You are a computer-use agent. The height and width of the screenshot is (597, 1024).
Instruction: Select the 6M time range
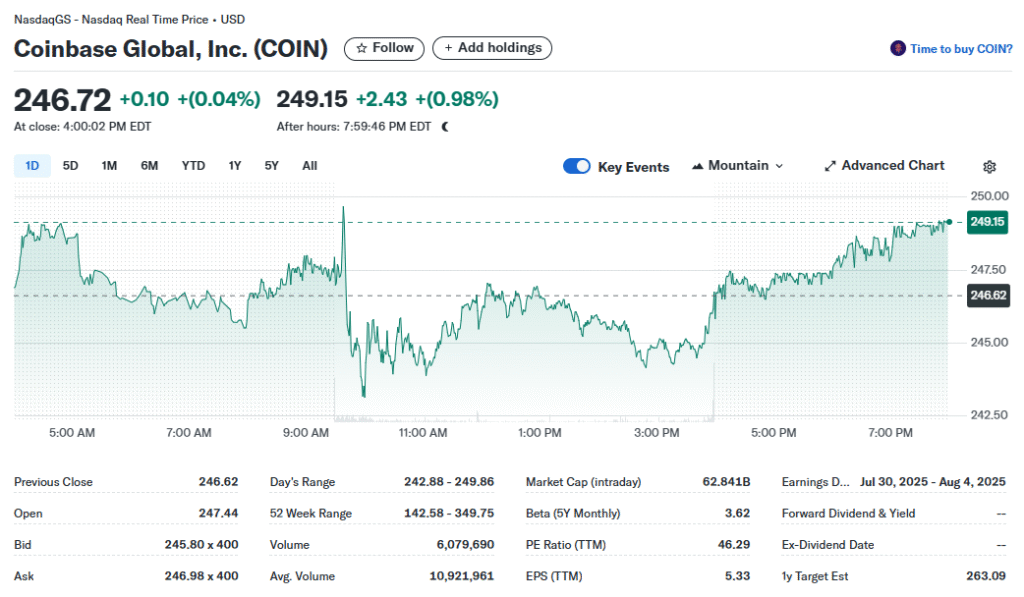pos(150,166)
